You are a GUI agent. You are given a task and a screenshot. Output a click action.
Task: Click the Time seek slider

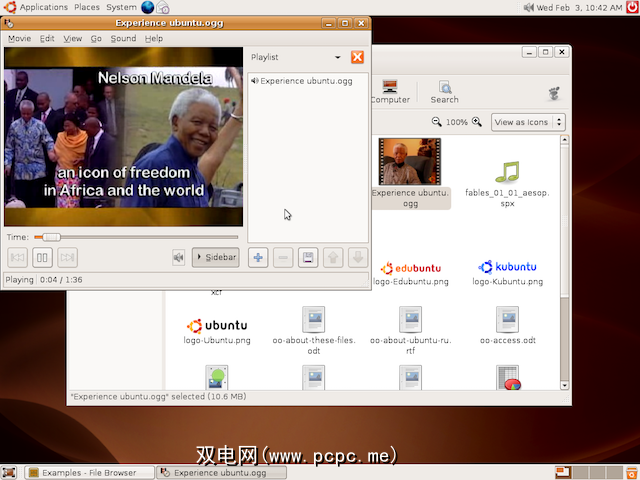[x=136, y=237]
